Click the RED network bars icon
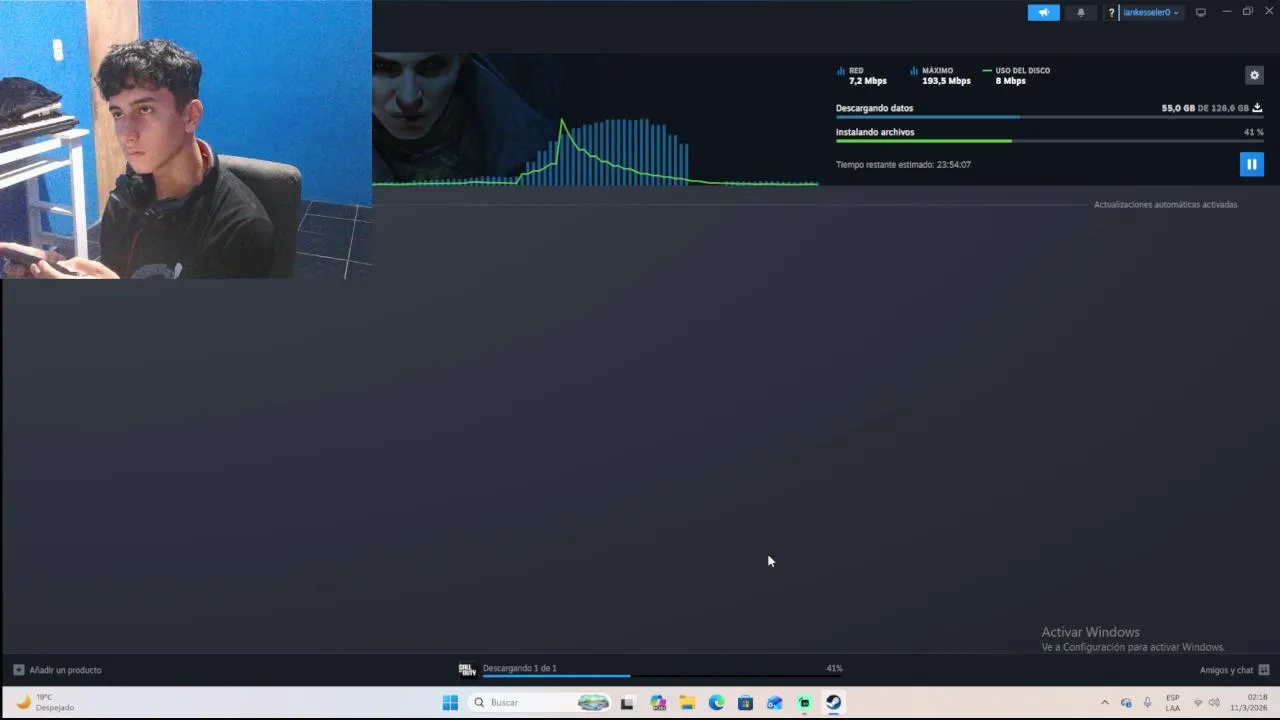 pyautogui.click(x=841, y=71)
